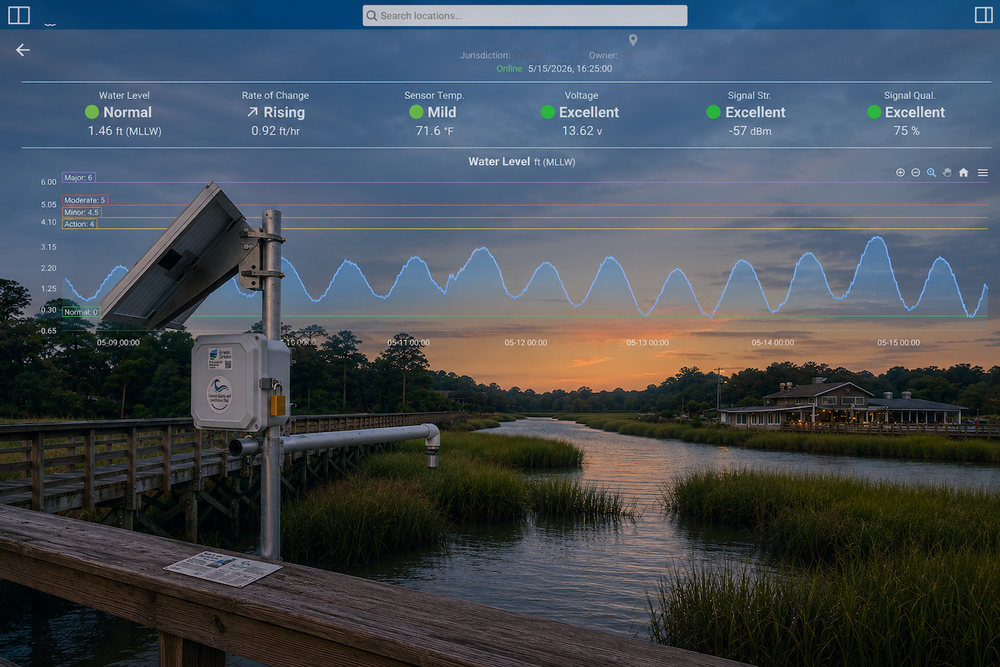Click the '05-09 00:00' x-axis label

[118, 343]
